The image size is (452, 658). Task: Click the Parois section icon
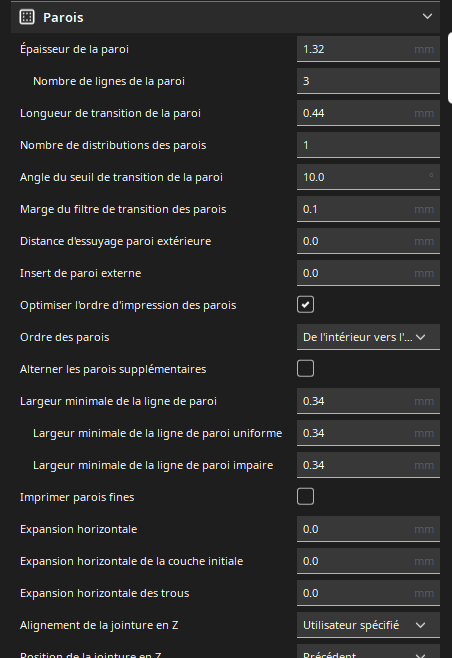click(x=27, y=17)
